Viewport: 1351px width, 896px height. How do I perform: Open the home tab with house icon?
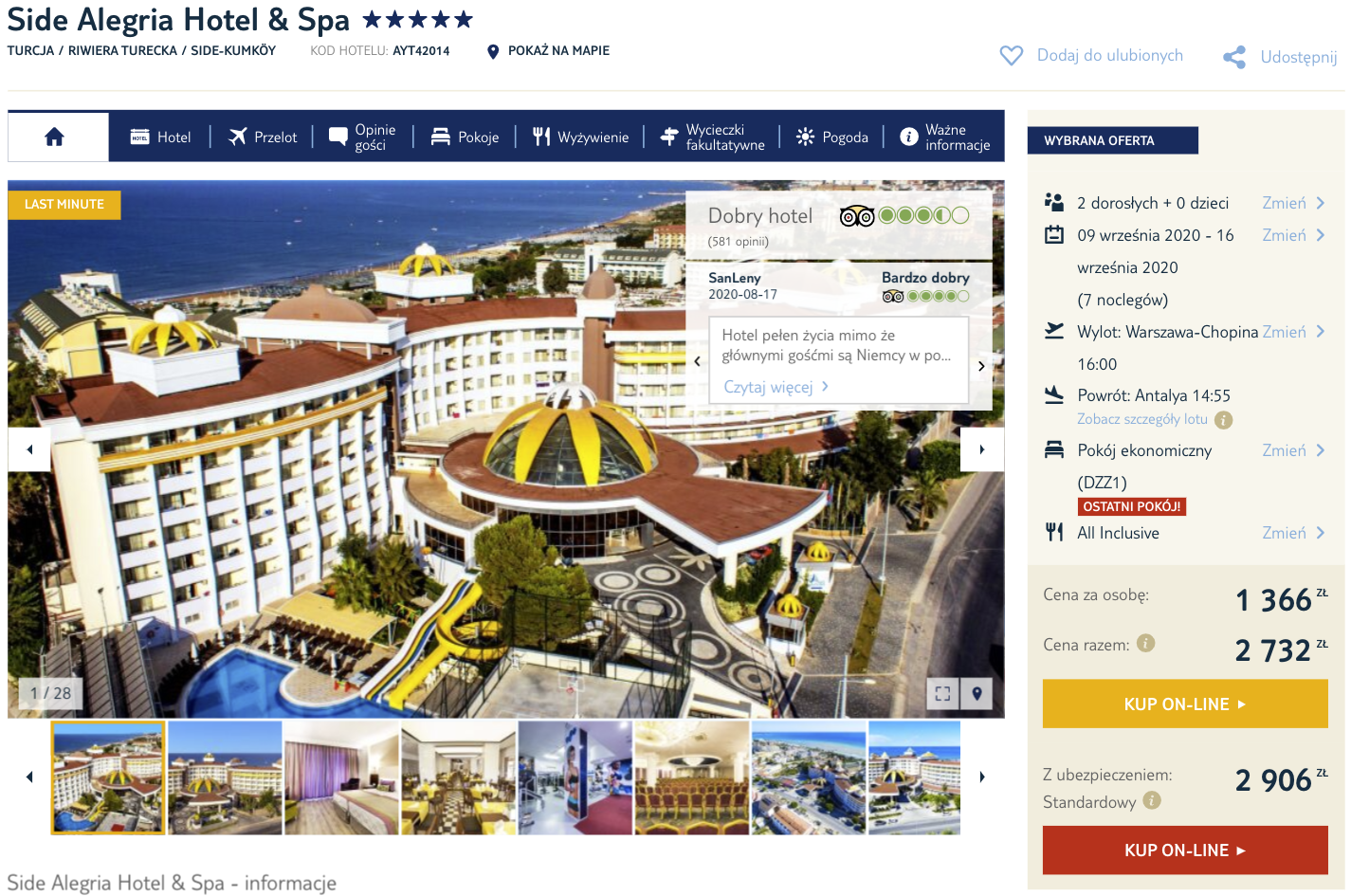click(x=55, y=137)
